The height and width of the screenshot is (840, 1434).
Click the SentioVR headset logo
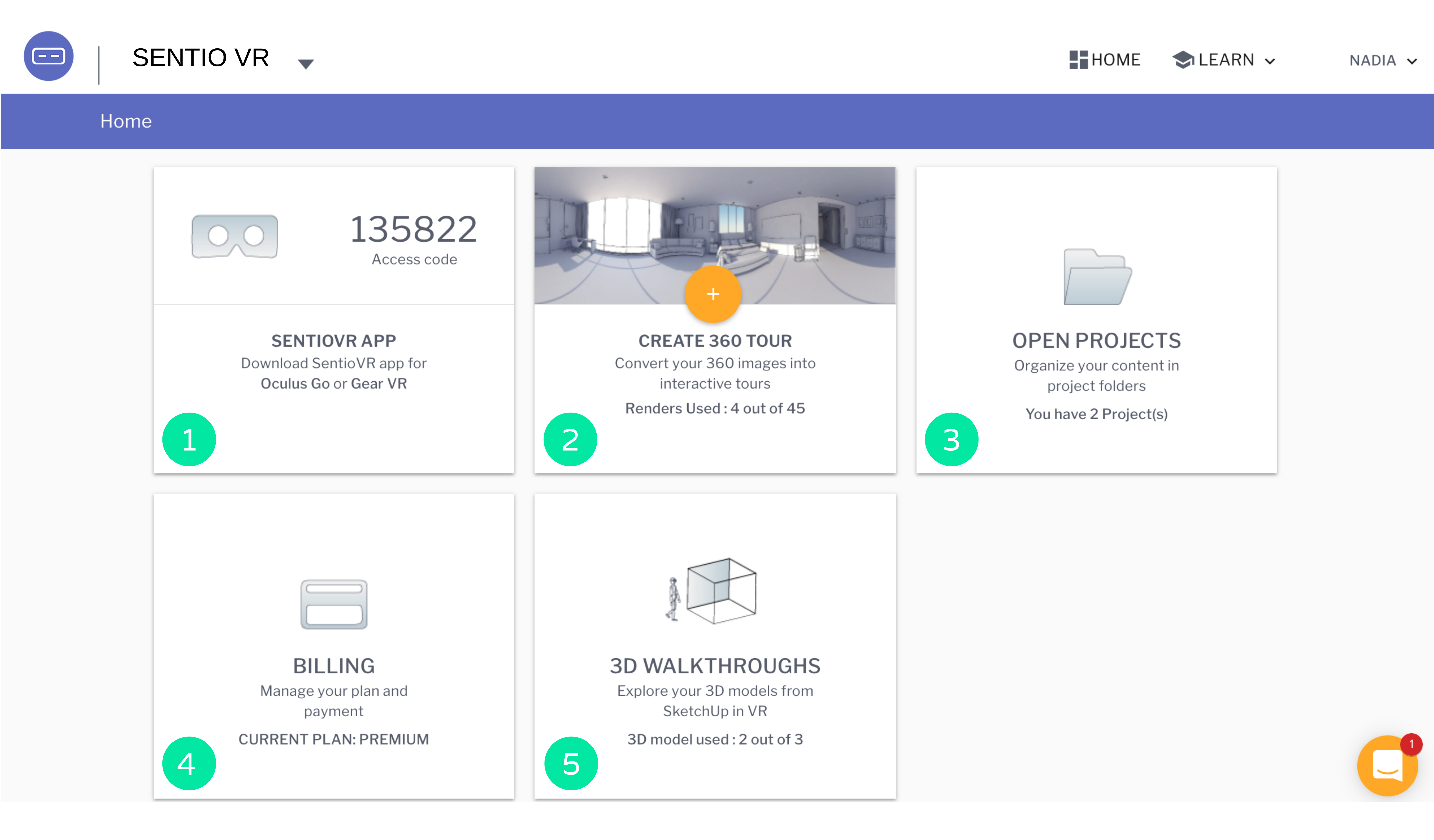pyautogui.click(x=48, y=56)
